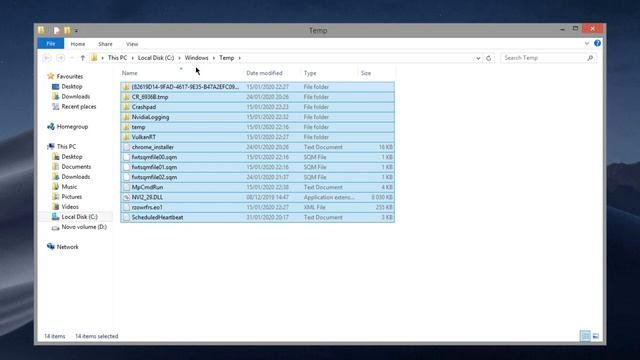Image resolution: width=640 pixels, height=360 pixels.
Task: Select the Crashpad folder
Action: tap(258, 107)
